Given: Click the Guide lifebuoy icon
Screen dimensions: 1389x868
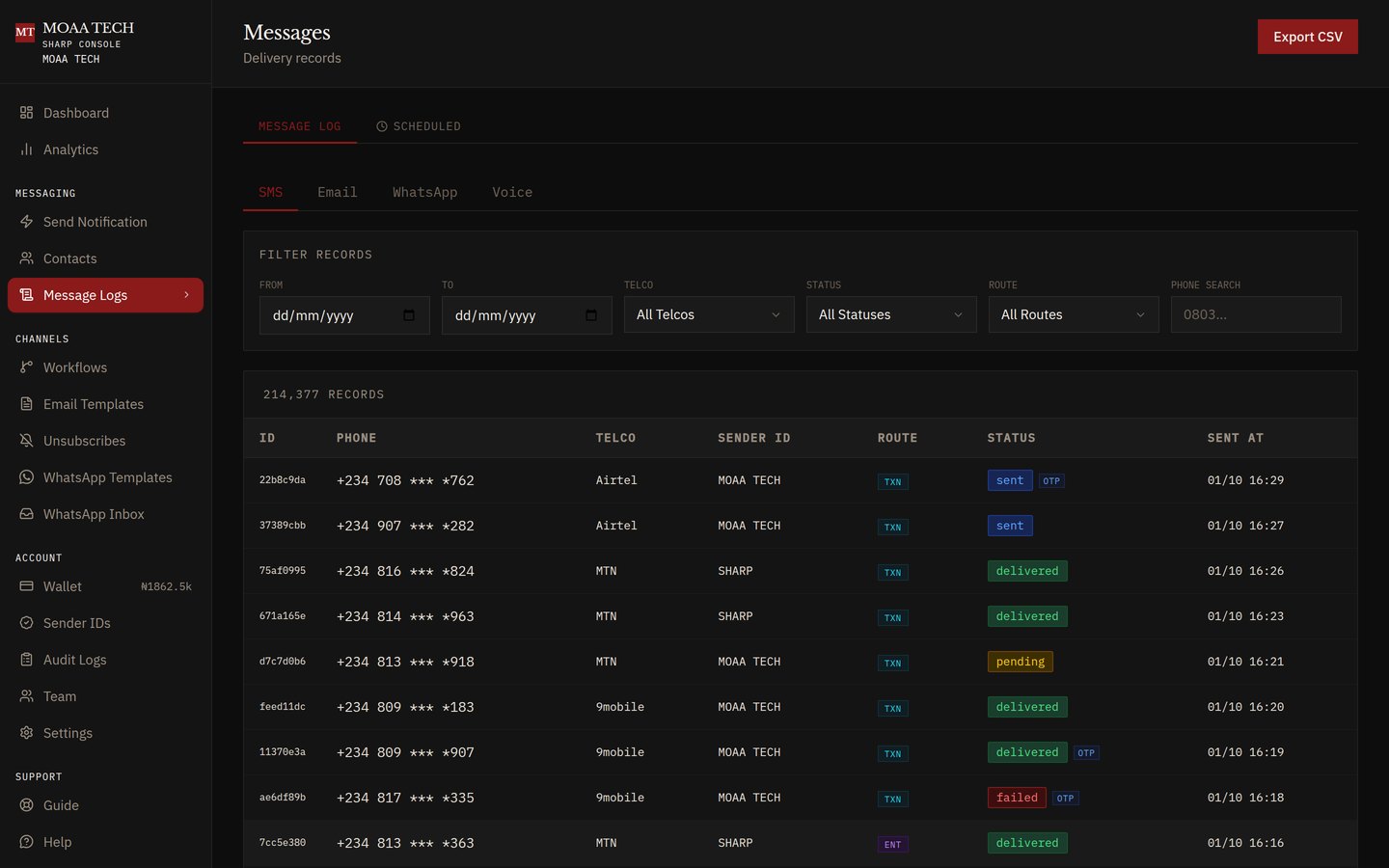Looking at the screenshot, I should coord(26,805).
